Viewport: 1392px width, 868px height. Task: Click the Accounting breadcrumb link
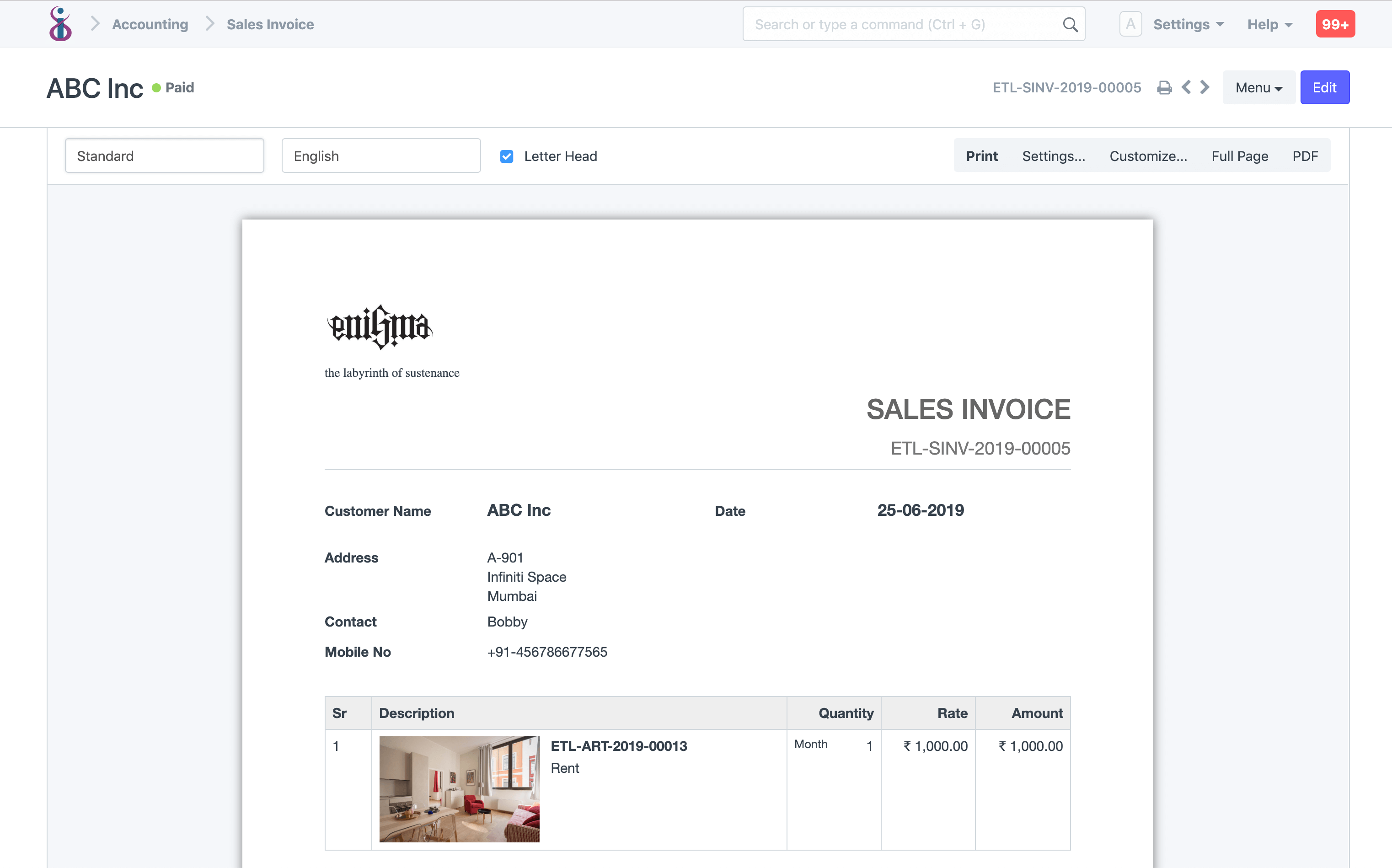[150, 23]
